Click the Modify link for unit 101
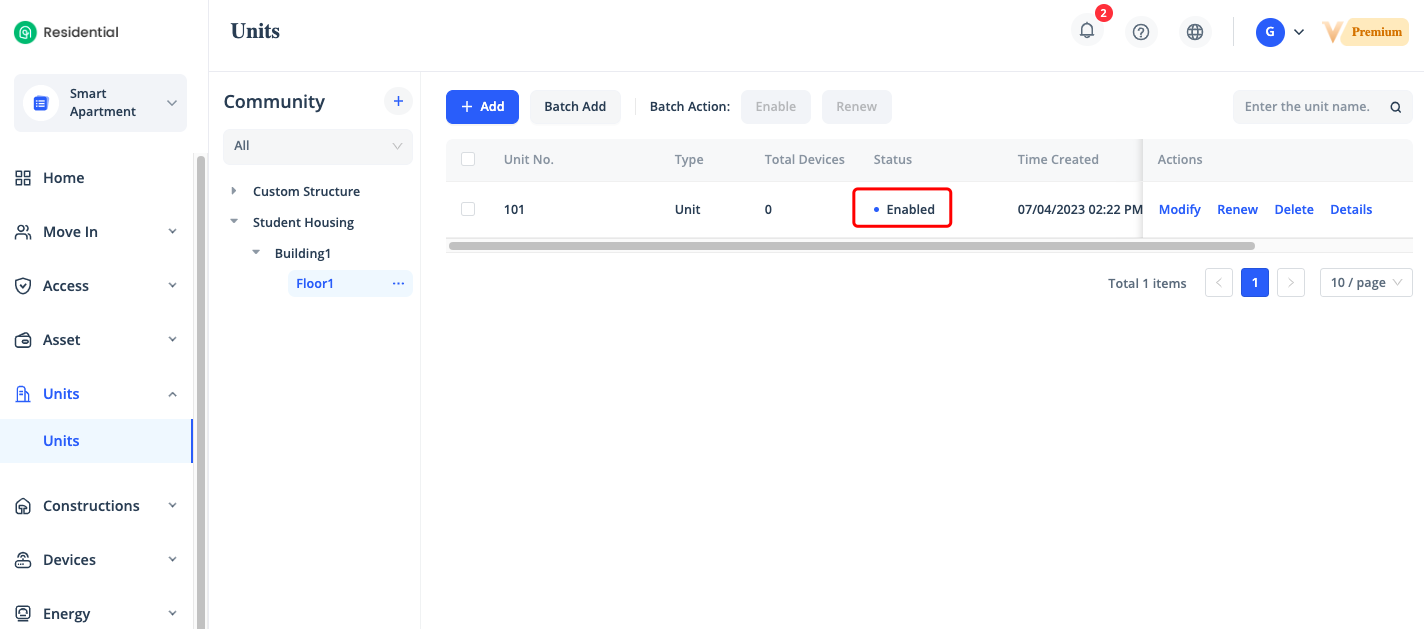This screenshot has width=1424, height=629. click(x=1179, y=209)
